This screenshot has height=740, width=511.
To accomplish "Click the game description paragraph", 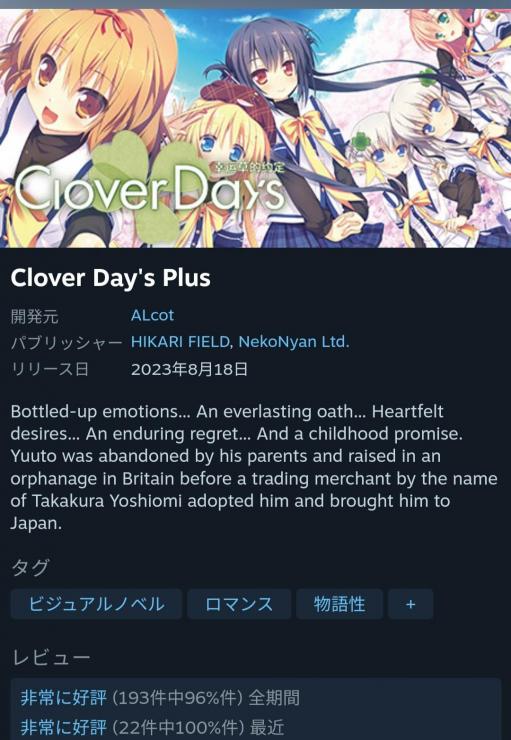I will tap(254, 467).
